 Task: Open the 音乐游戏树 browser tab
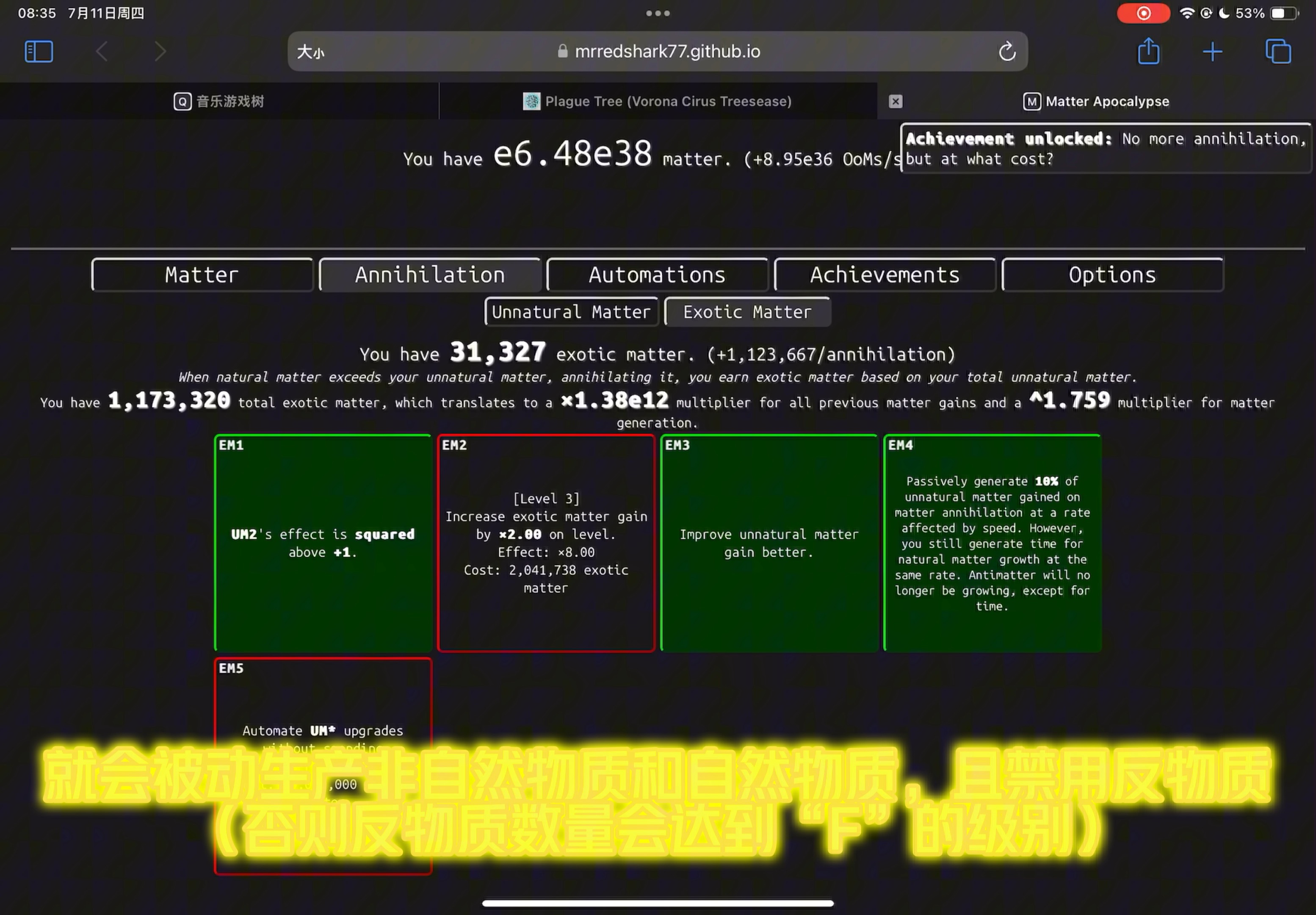coord(220,100)
